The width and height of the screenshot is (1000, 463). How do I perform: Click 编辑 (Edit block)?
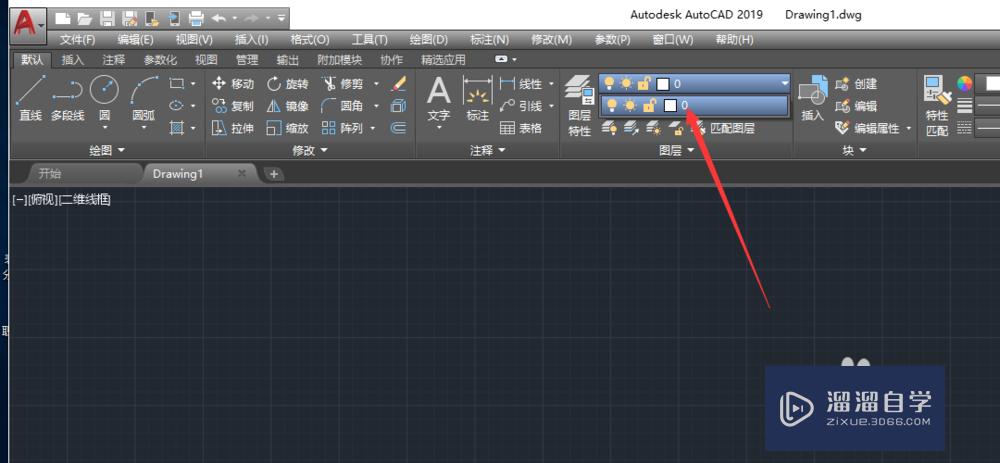tap(857, 106)
